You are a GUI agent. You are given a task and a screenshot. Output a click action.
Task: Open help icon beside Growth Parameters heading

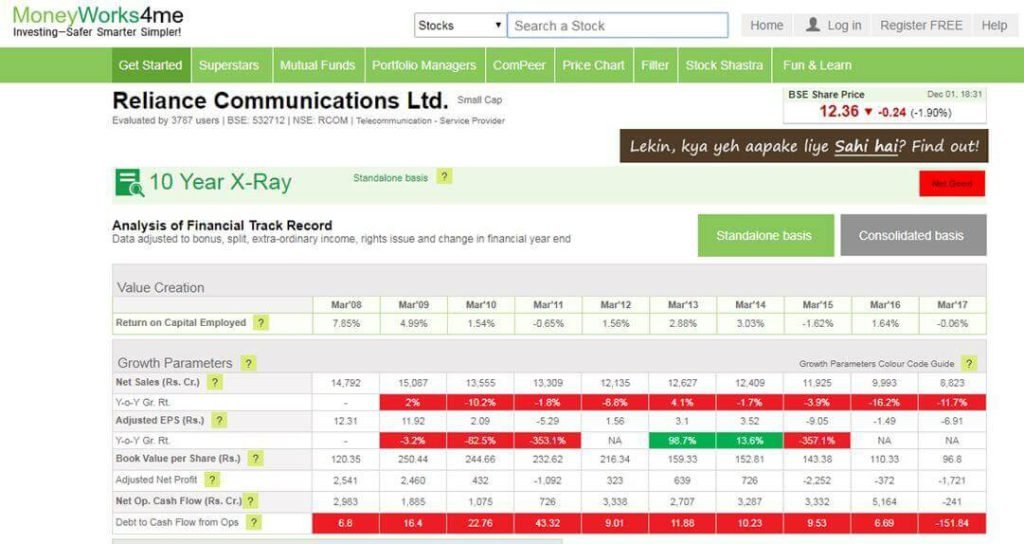click(248, 363)
